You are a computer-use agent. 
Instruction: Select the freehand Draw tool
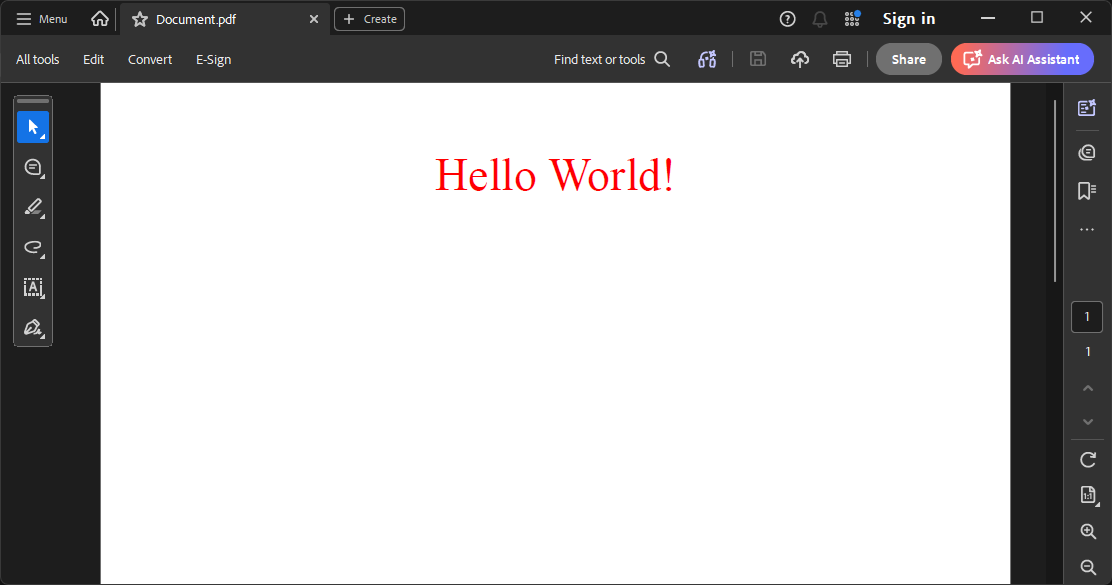33,247
